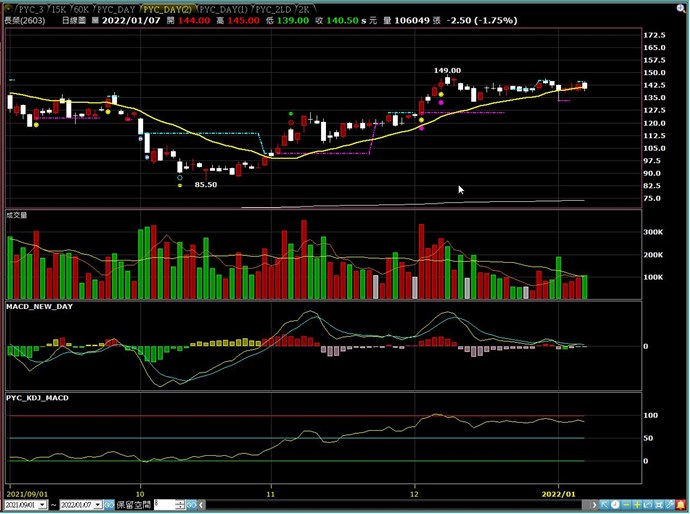This screenshot has height=514, width=690.
Task: Zoom out with the minus icon
Action: click(x=626, y=505)
